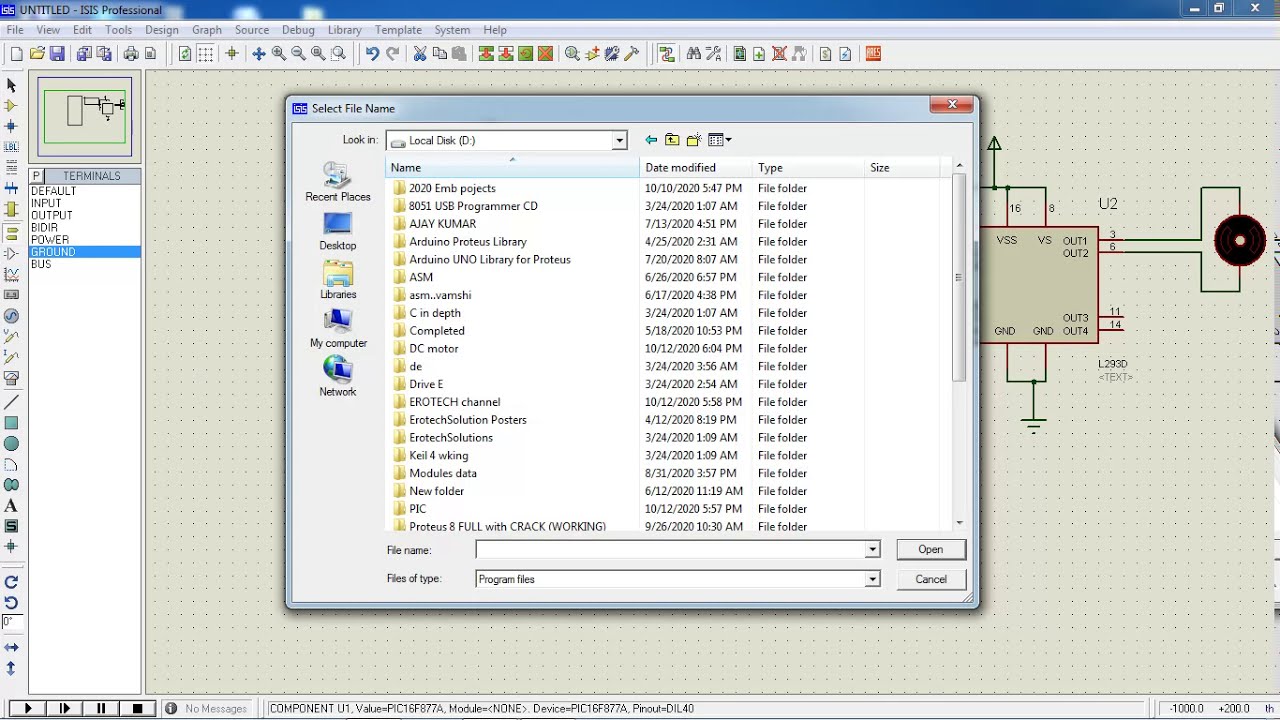Image resolution: width=1280 pixels, height=720 pixels.
Task: Click the New Design file icon
Action: point(16,54)
